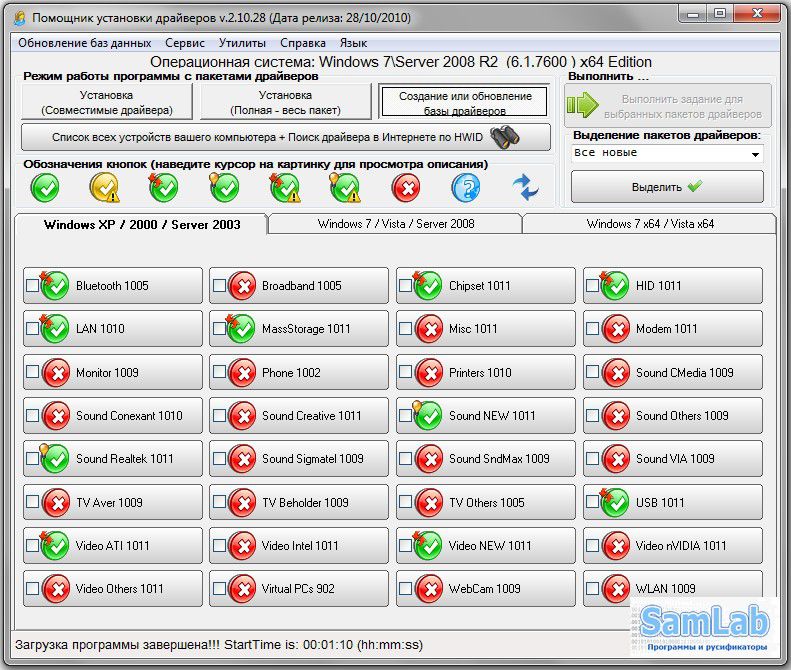Open the Сервис menu
This screenshot has width=791, height=670.
[x=185, y=43]
